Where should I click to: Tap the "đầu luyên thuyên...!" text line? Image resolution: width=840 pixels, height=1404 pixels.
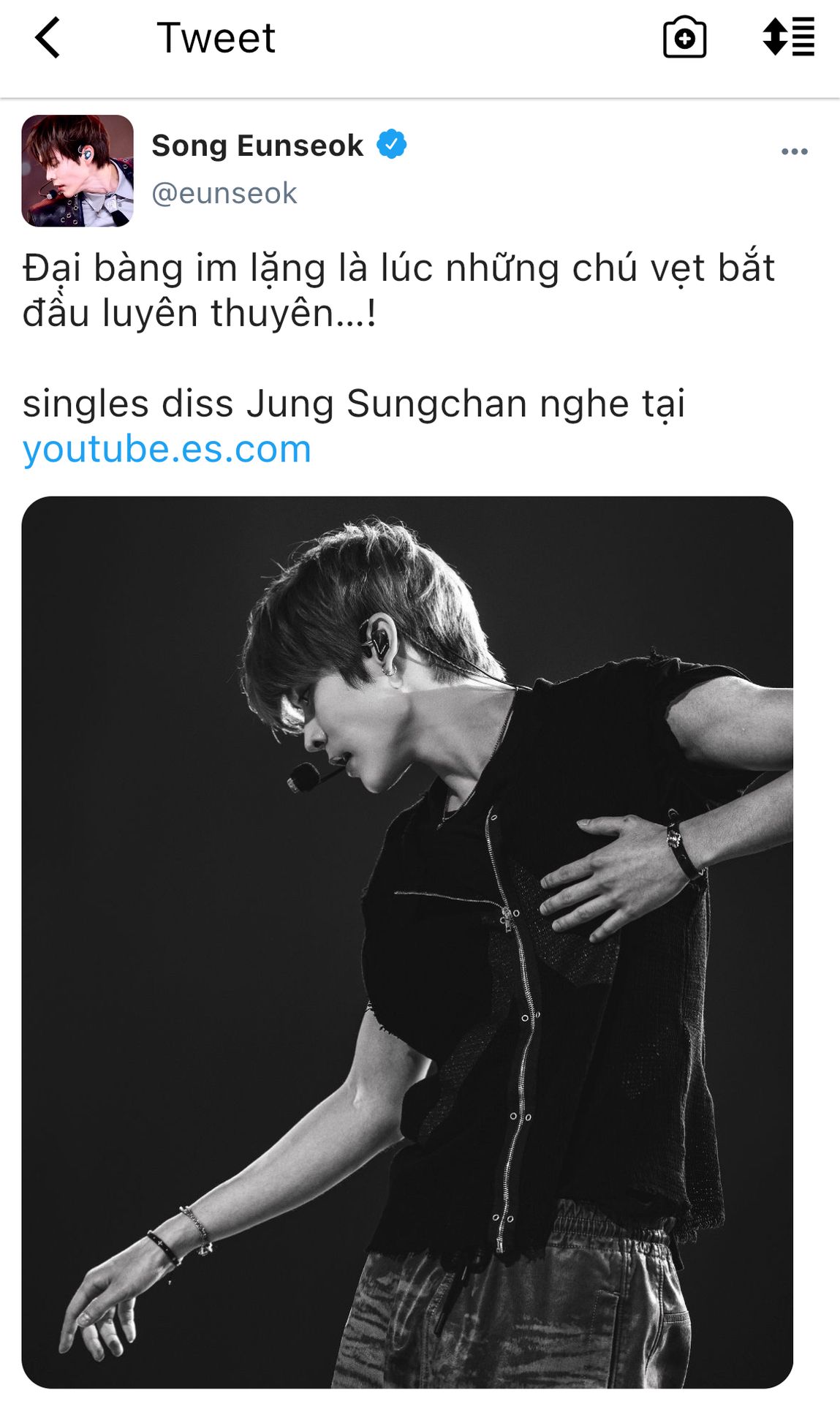click(x=199, y=313)
